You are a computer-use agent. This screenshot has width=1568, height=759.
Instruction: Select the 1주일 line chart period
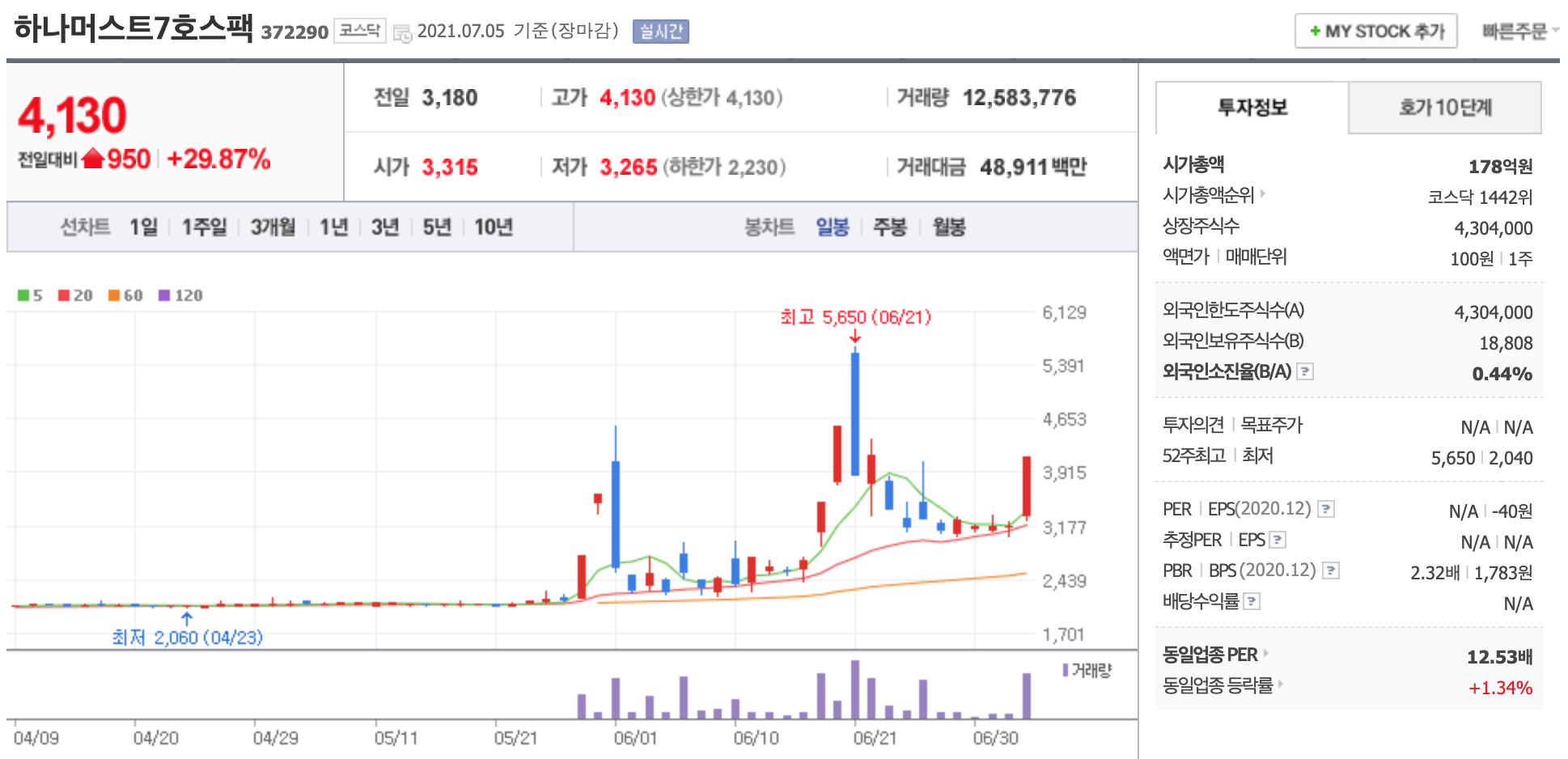(204, 227)
